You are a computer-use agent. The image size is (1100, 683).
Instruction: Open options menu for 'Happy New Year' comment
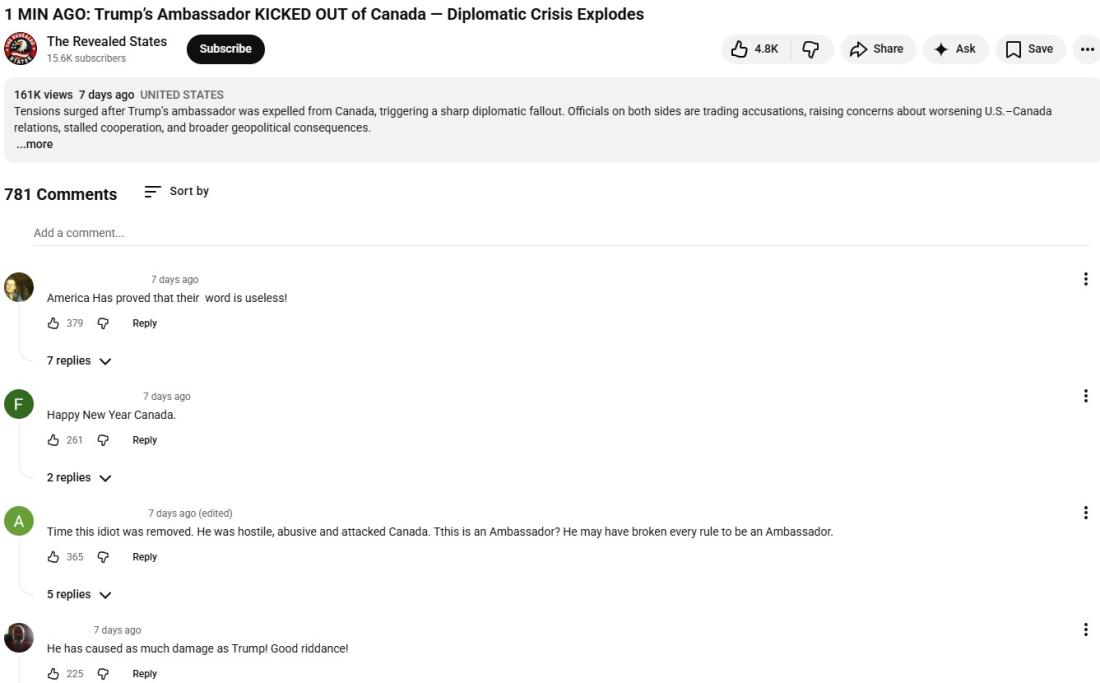(1085, 396)
